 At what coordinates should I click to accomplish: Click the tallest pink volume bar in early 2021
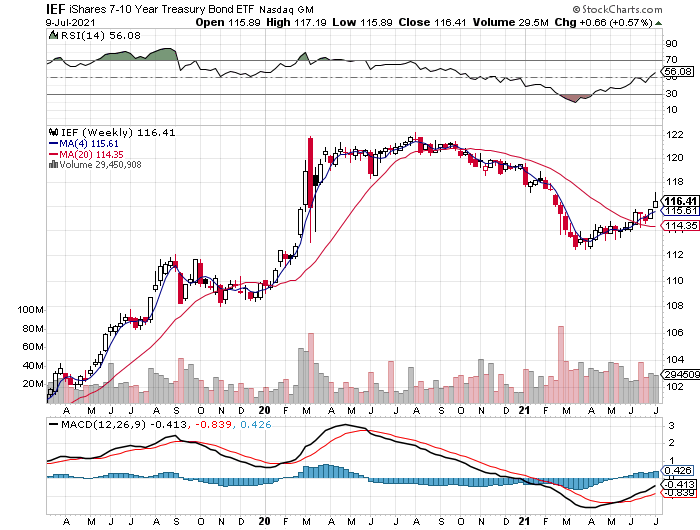(561, 364)
